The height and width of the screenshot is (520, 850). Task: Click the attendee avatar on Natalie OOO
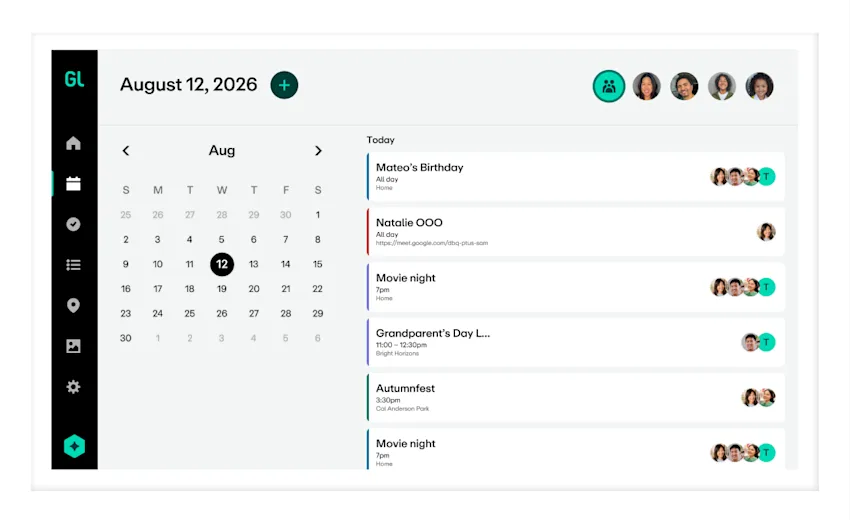tap(766, 232)
